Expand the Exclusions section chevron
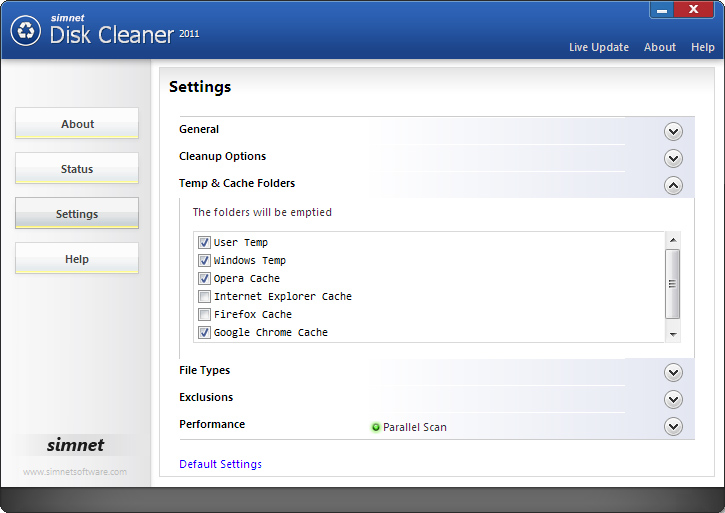Screen dimensions: 725x513 coord(673,399)
